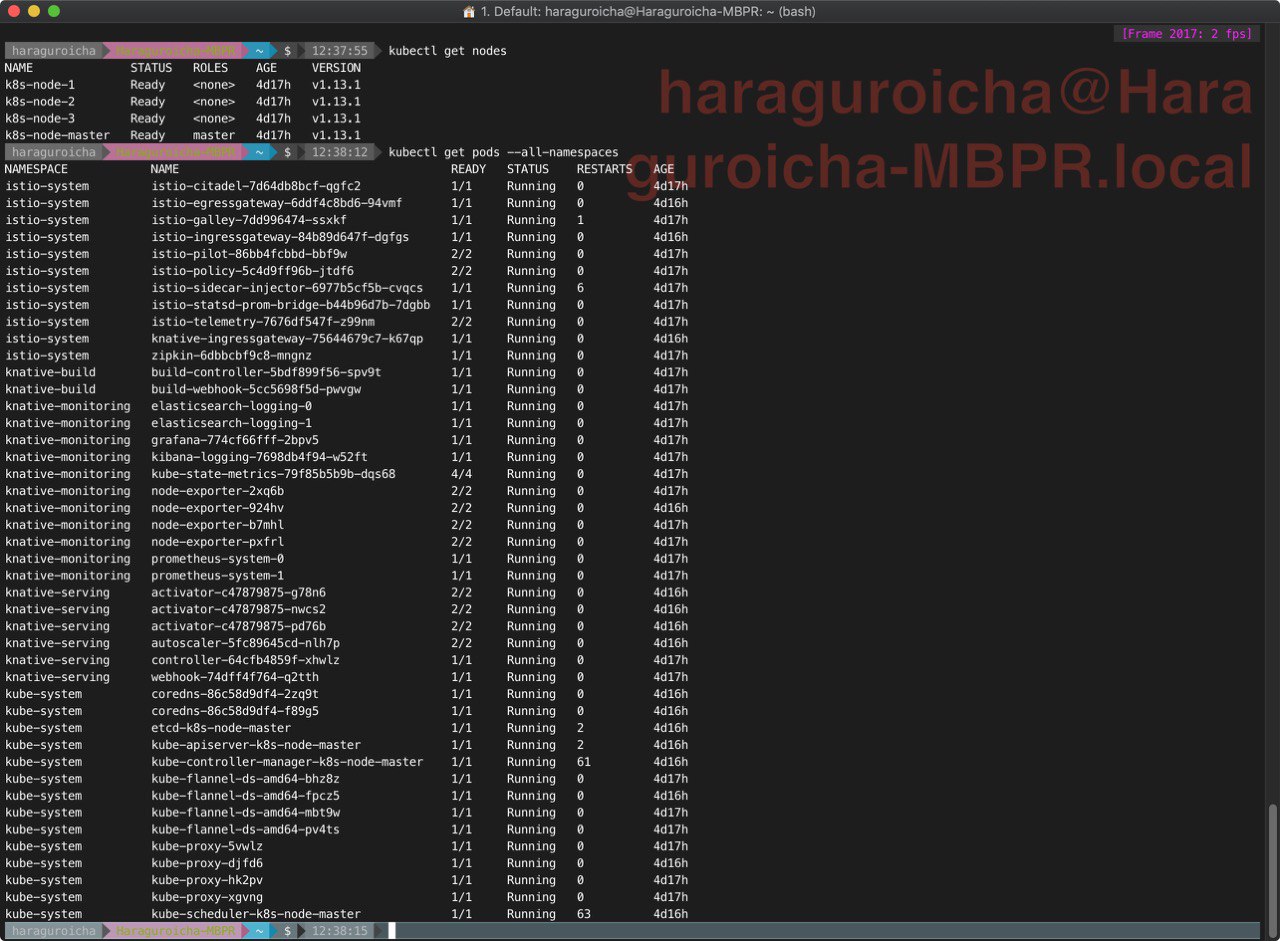Click the kube-controller-manager-k8s-node-master pod name

point(287,762)
